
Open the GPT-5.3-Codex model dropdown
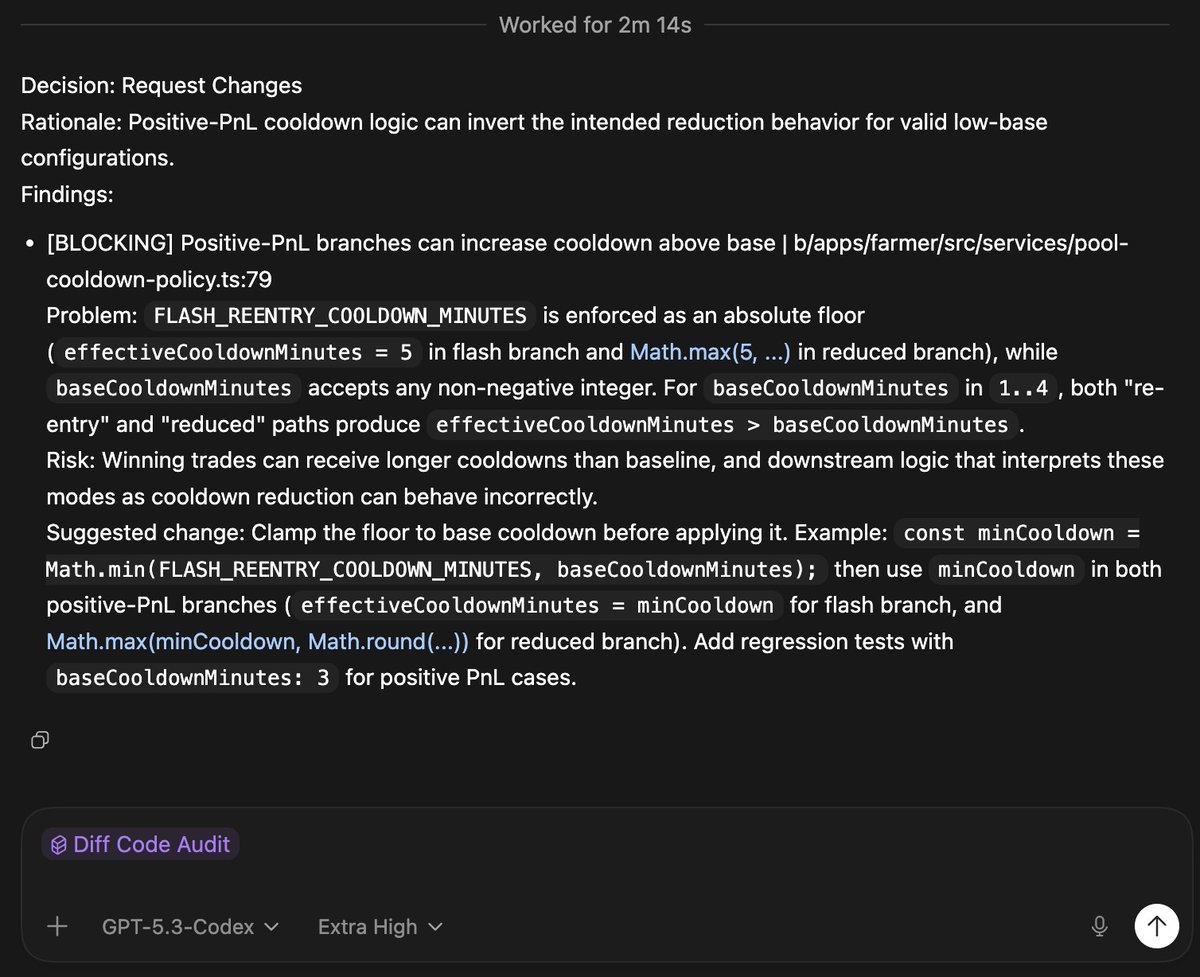click(190, 927)
